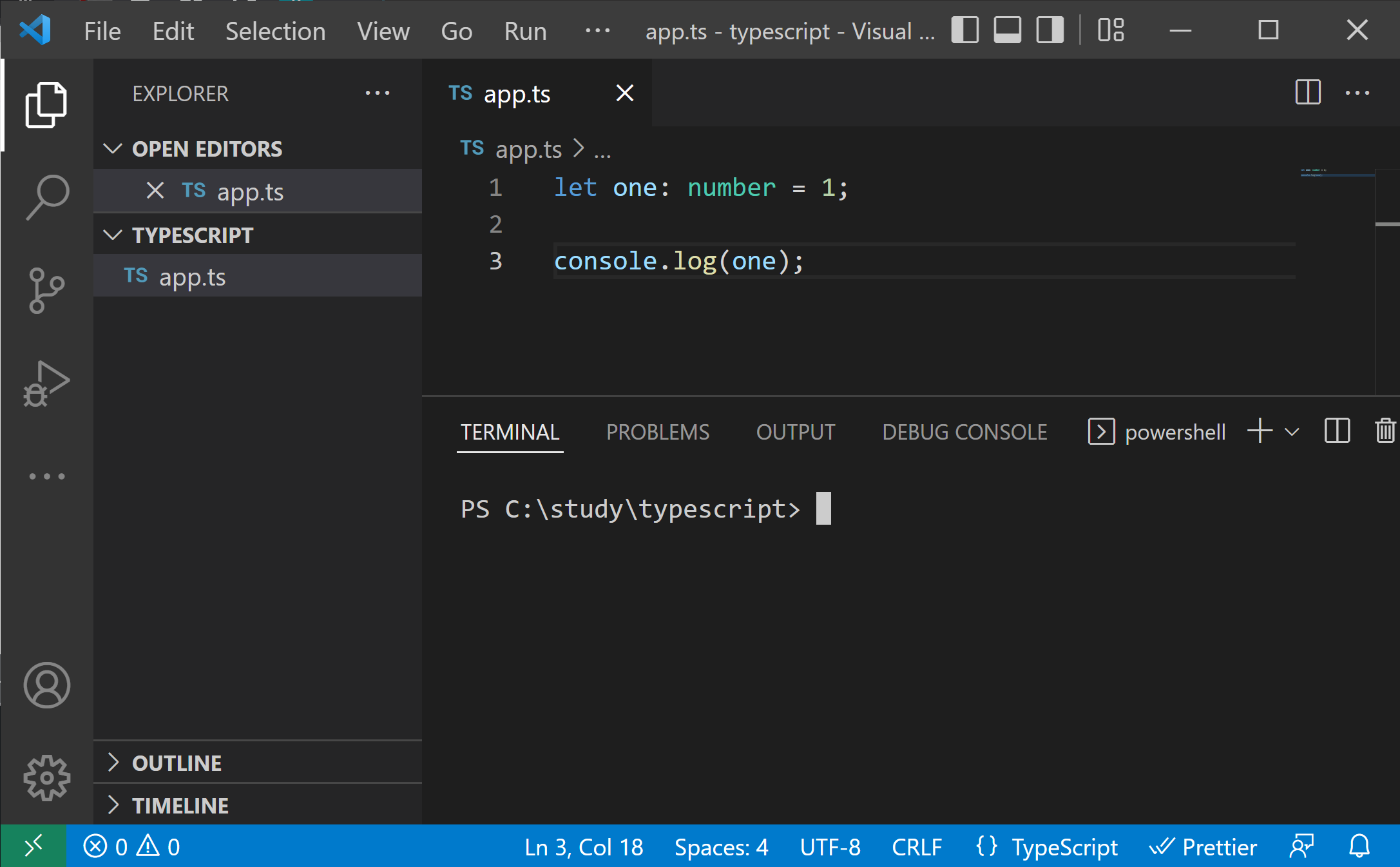Screen dimensions: 1400x867
Task: Switch to the PROBLEMS tab
Action: [x=658, y=432]
